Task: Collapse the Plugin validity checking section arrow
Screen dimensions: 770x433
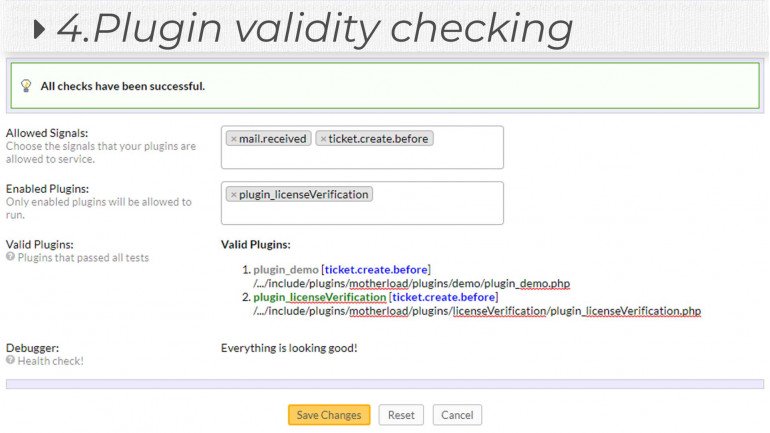Action: [x=39, y=29]
